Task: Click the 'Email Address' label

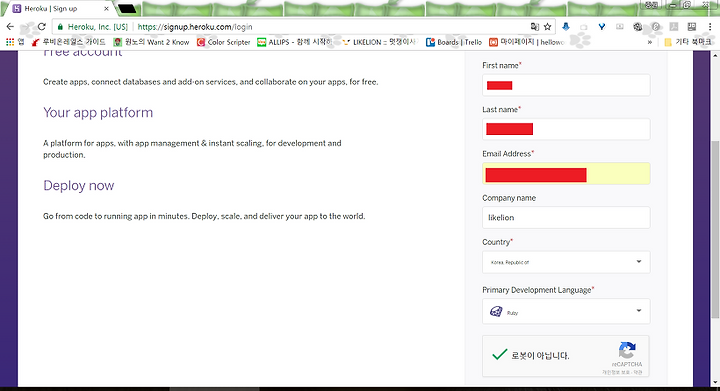Action: 506,154
